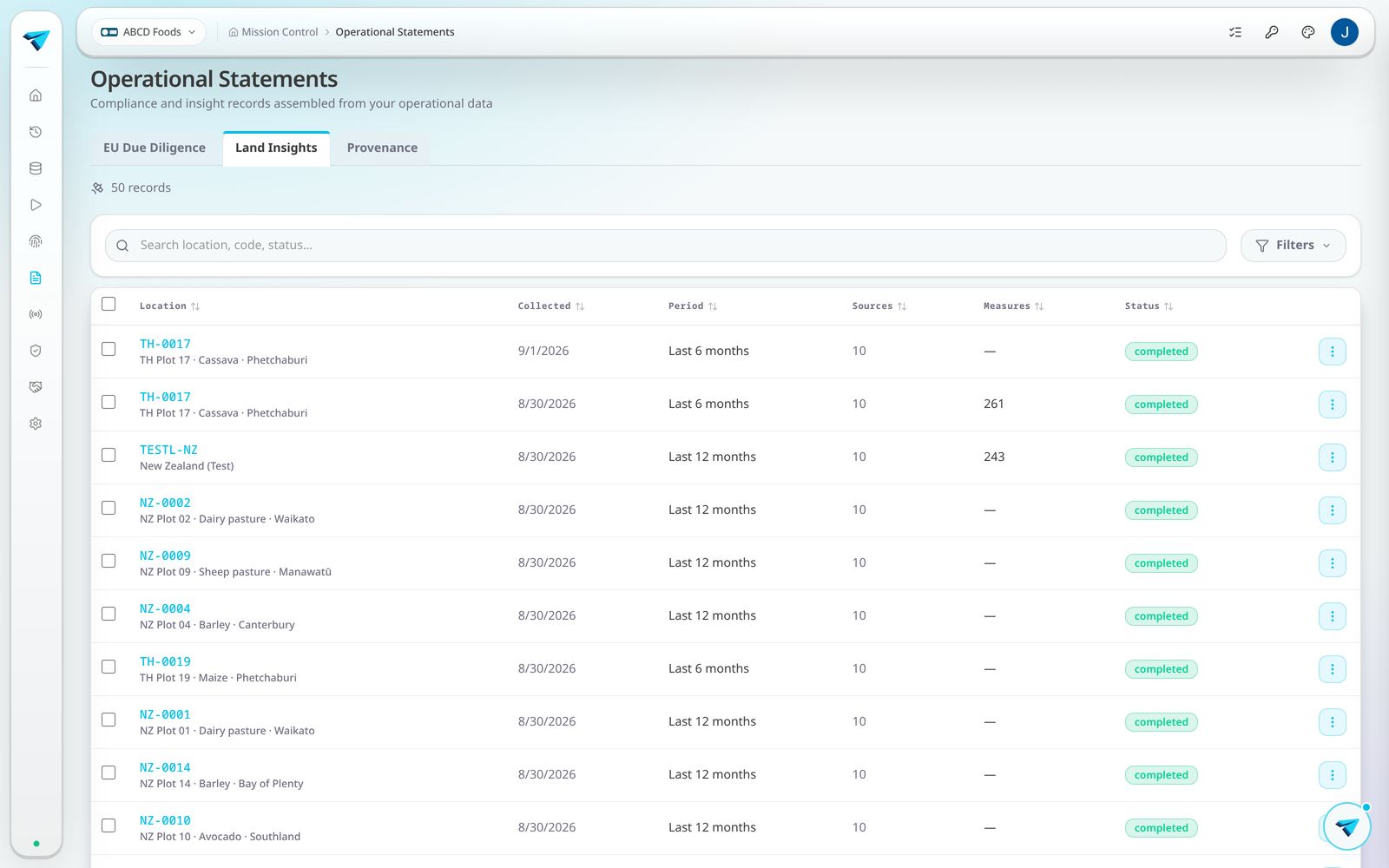Image resolution: width=1389 pixels, height=868 pixels.
Task: Expand the Filters dropdown
Action: (1293, 246)
